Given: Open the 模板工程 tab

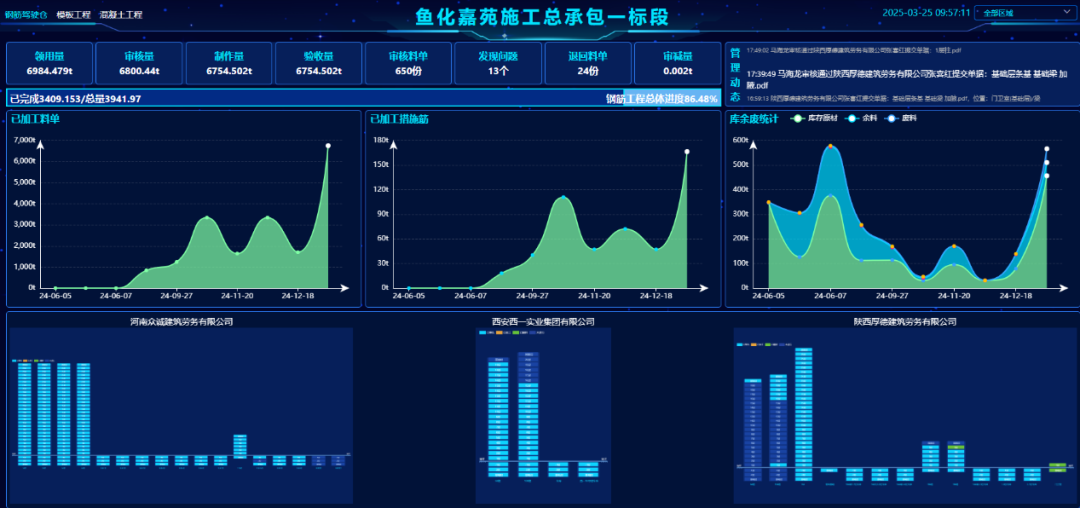Looking at the screenshot, I should [x=74, y=14].
